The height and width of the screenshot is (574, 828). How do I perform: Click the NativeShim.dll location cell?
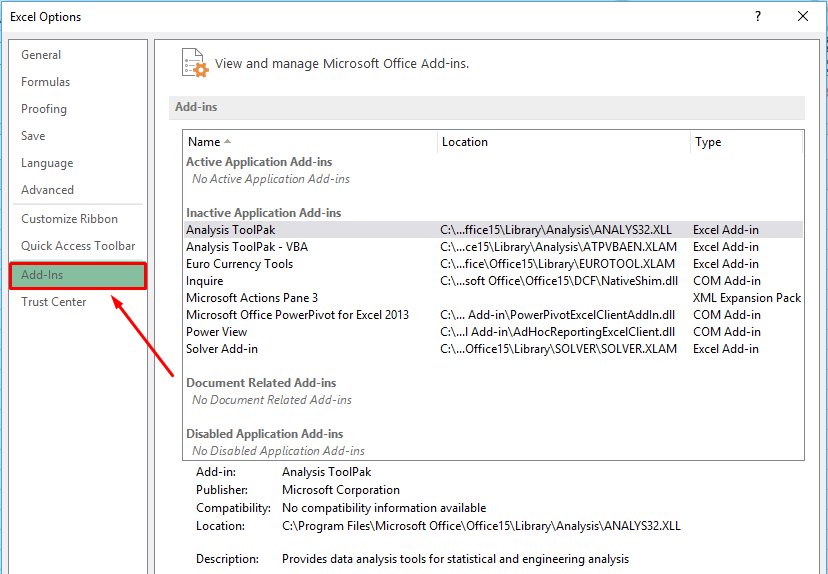tap(559, 281)
